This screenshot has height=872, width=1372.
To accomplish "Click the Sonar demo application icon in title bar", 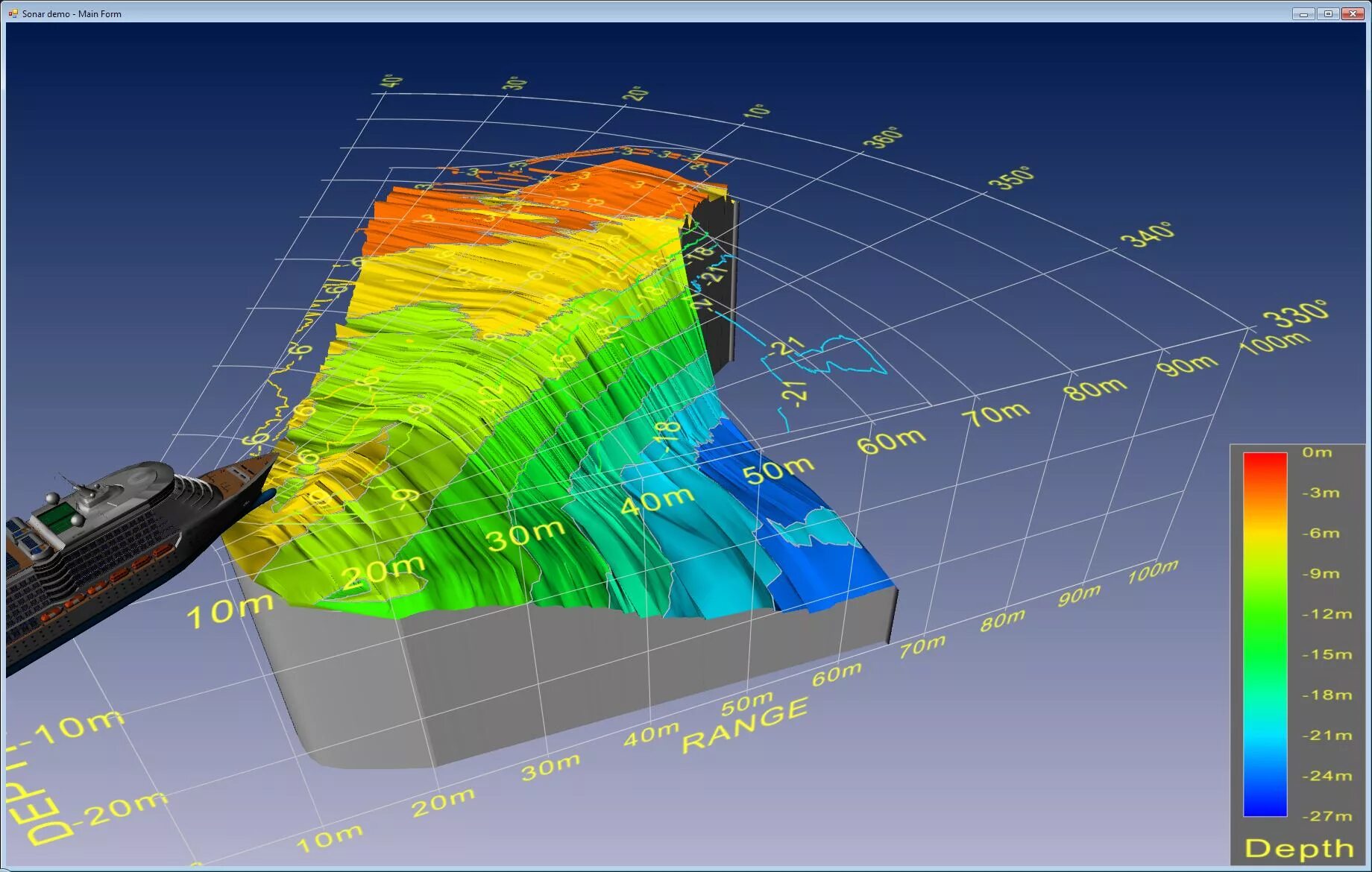I will pos(13,13).
